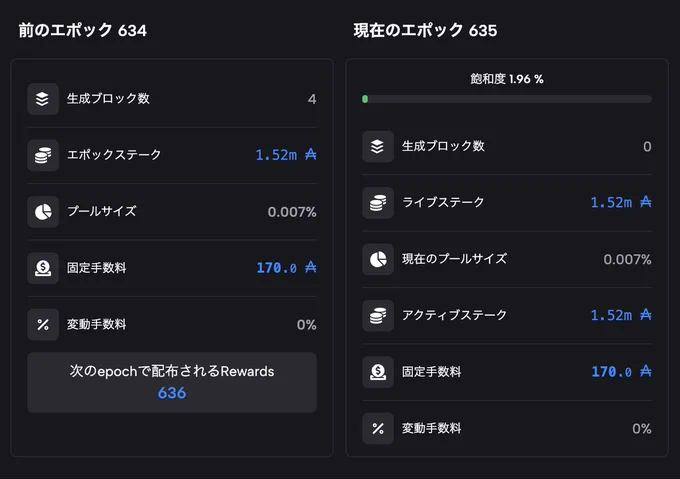Viewport: 680px width, 479px height.
Task: Click the stacked layers icon for previous epoch 生成ブロック数
Action: pyautogui.click(x=42, y=99)
